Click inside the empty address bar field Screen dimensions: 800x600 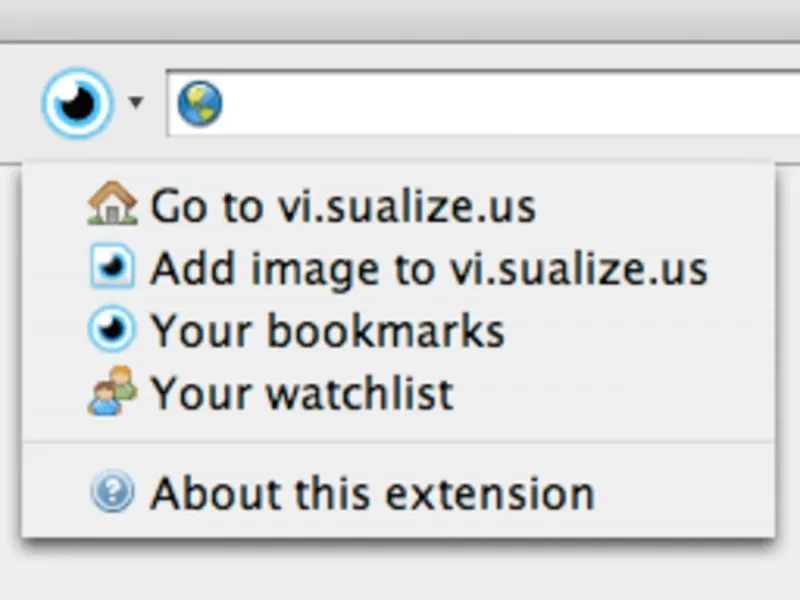pyautogui.click(x=500, y=103)
